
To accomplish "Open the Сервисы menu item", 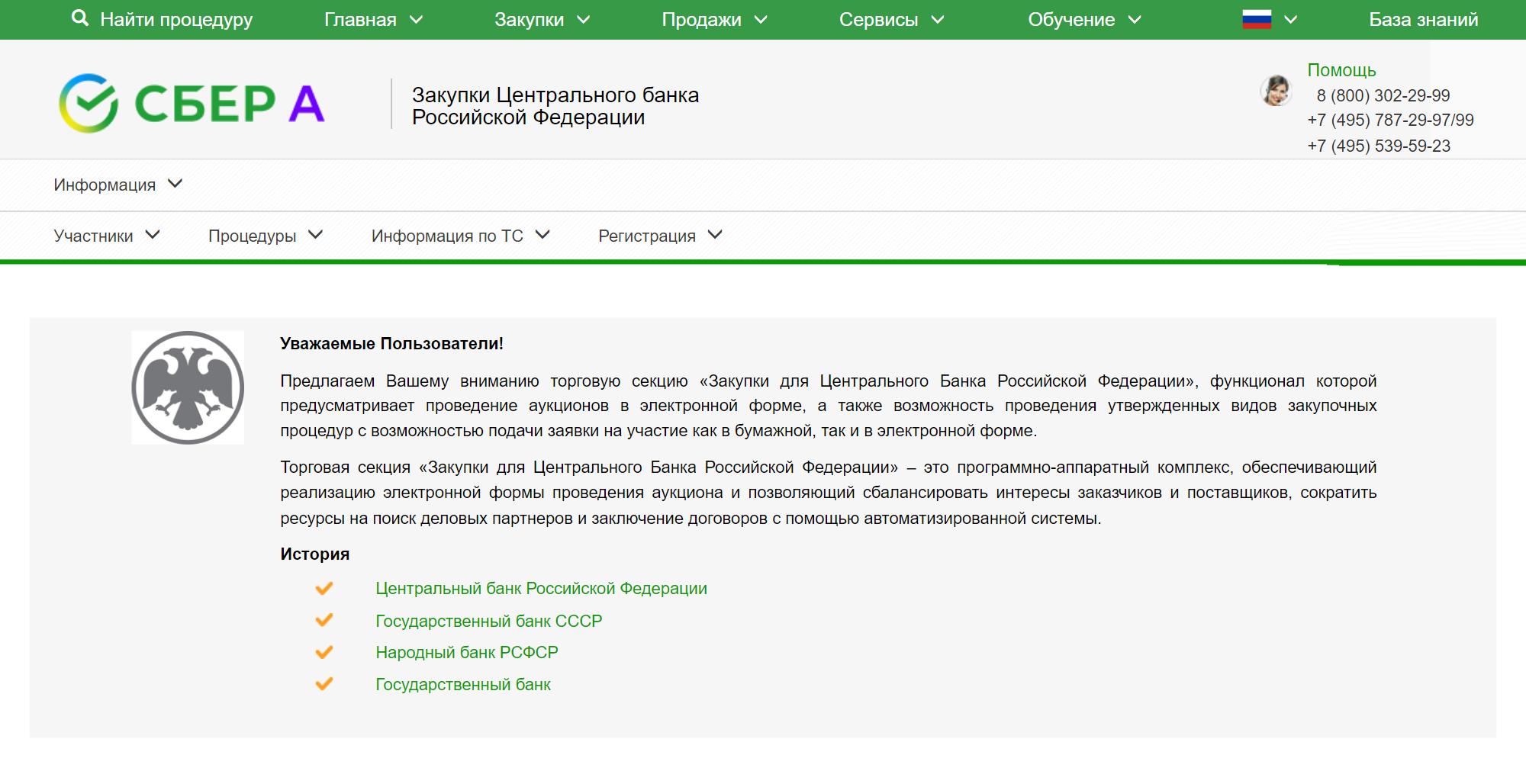I will tap(878, 20).
